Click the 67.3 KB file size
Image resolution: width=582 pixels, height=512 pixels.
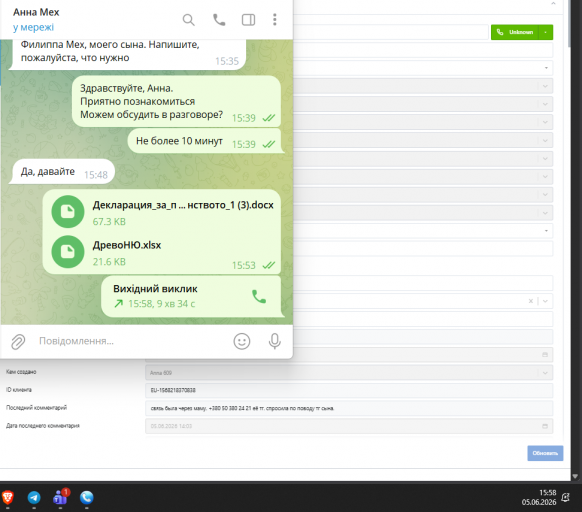(109, 222)
